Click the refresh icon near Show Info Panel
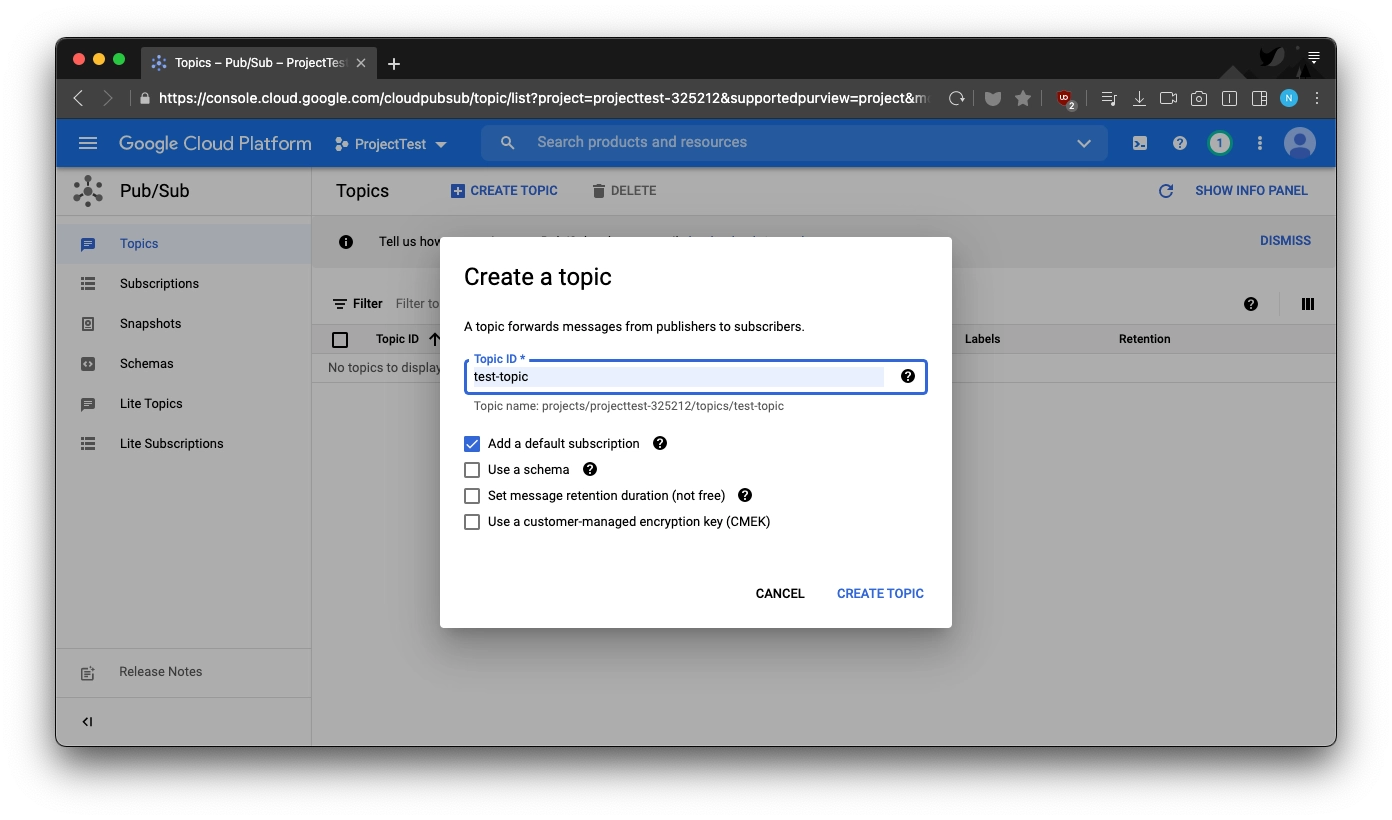This screenshot has height=820, width=1392. pyautogui.click(x=1166, y=191)
